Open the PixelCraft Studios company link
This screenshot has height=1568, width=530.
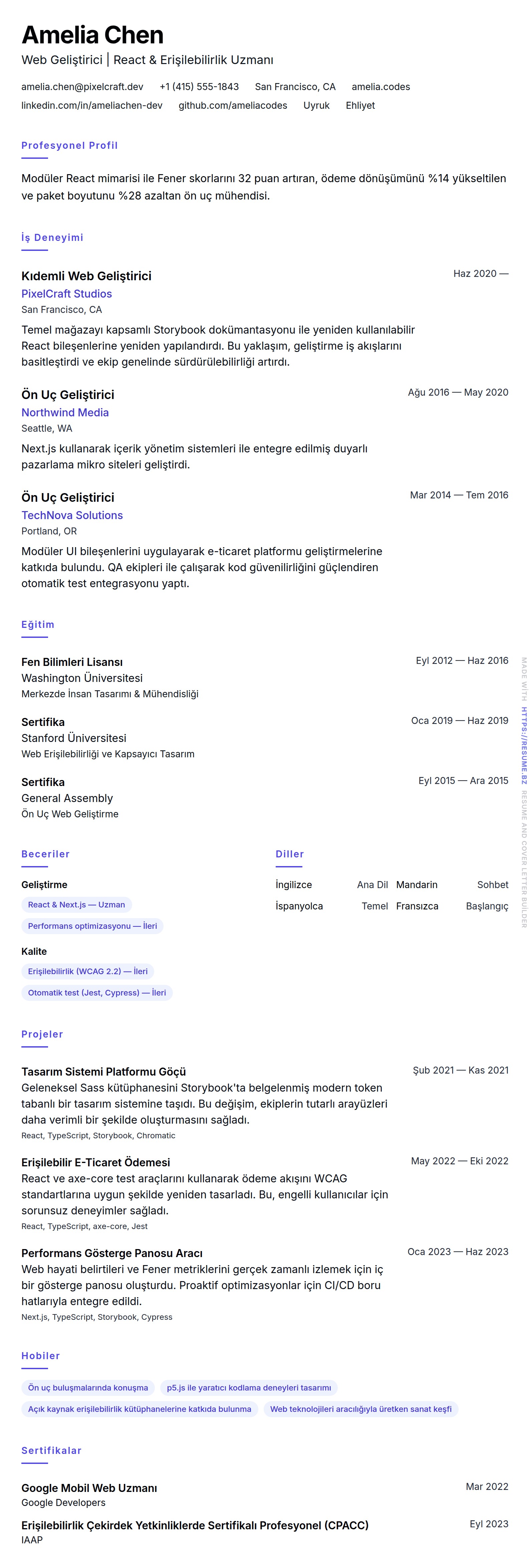(x=66, y=293)
